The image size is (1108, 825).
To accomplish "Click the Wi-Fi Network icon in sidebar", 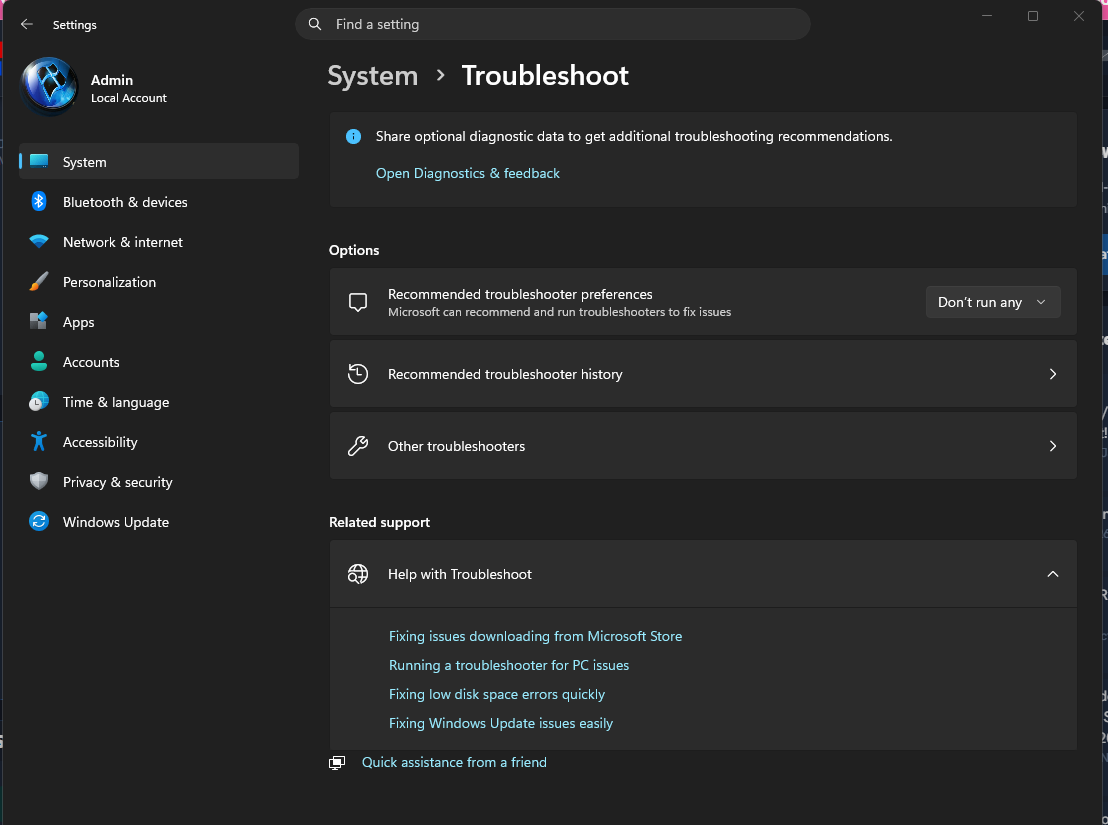I will click(x=39, y=242).
